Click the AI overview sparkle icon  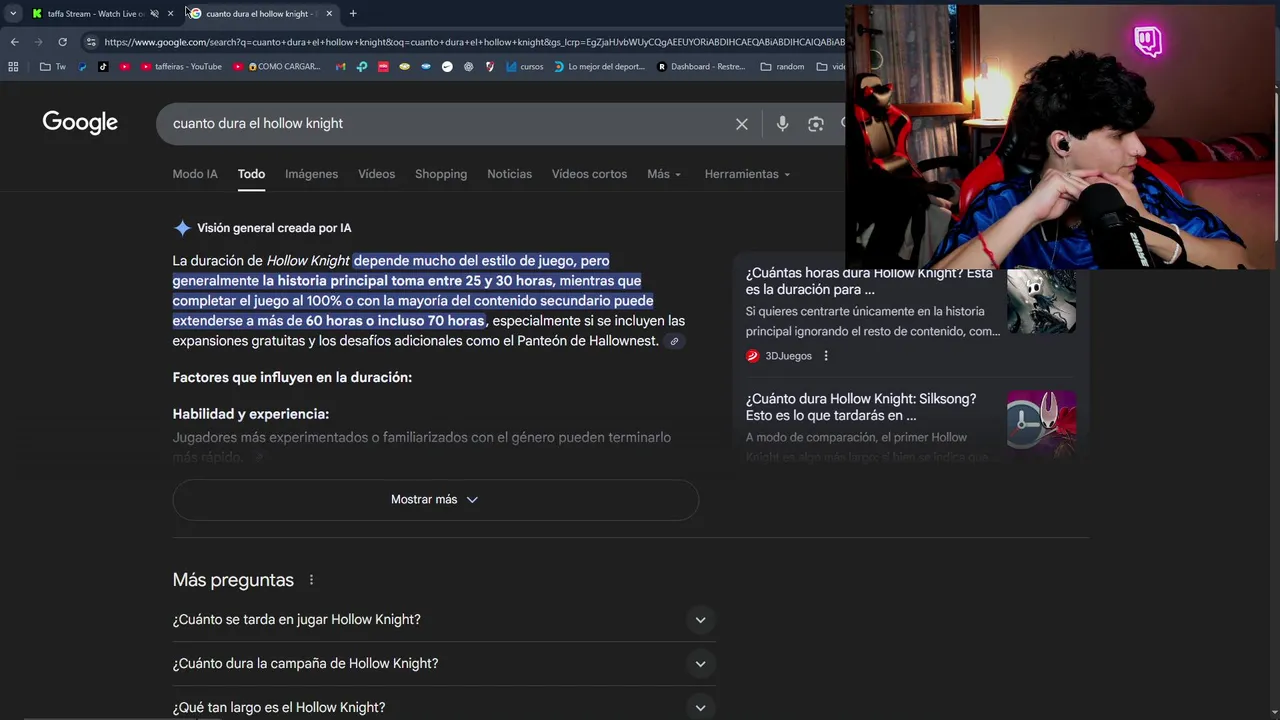pyautogui.click(x=182, y=228)
